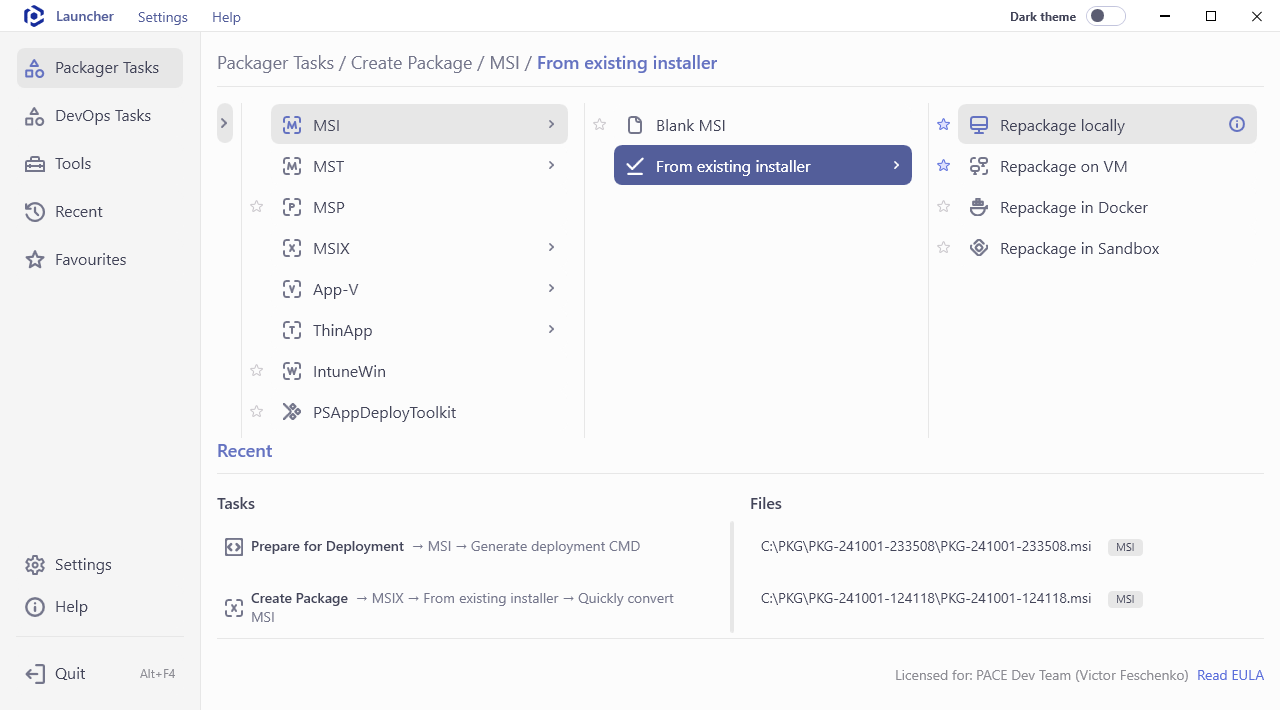Expand the MSI row chevron
The image size is (1280, 710).
tap(551, 124)
